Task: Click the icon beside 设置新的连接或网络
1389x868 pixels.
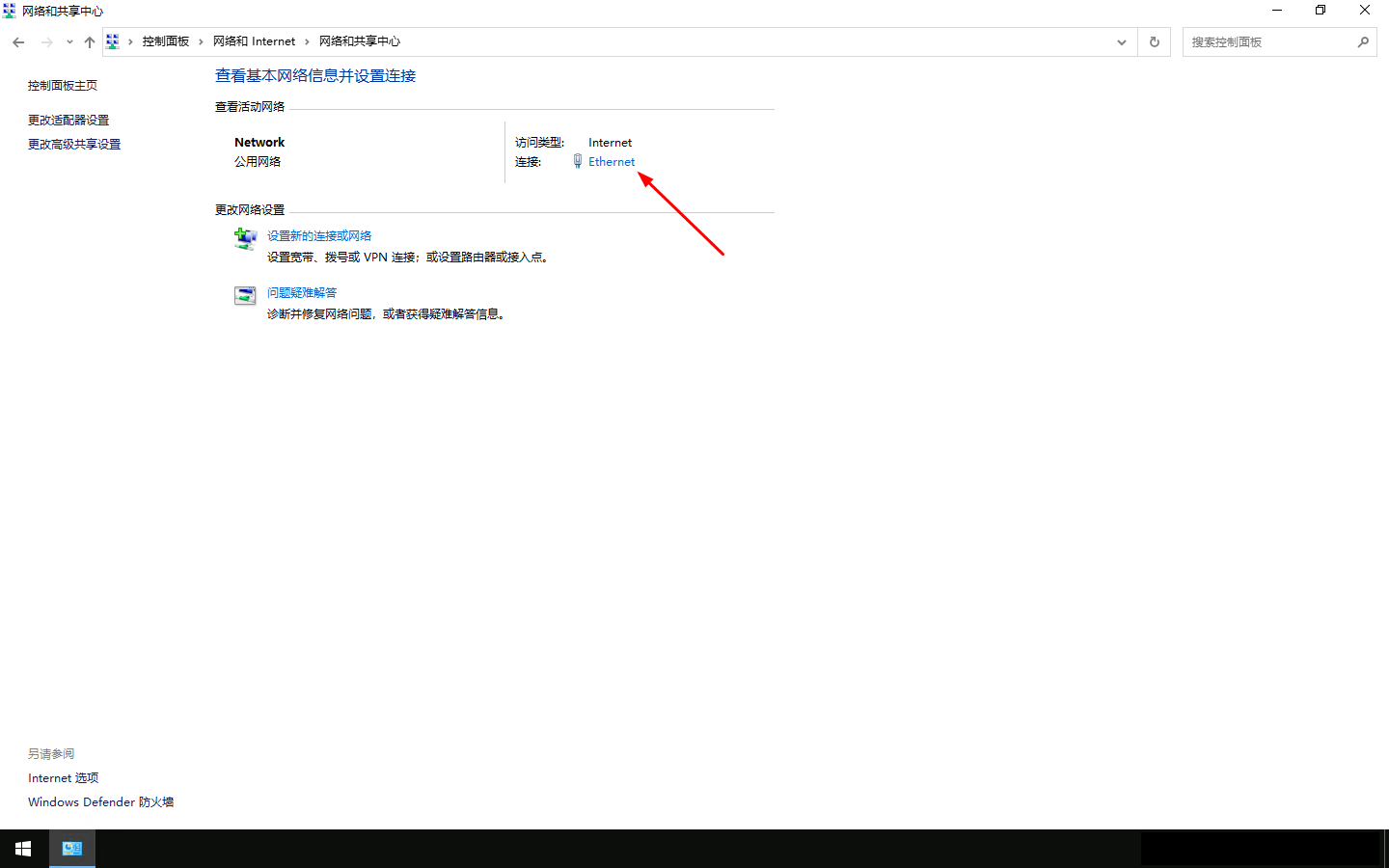Action: [245, 238]
